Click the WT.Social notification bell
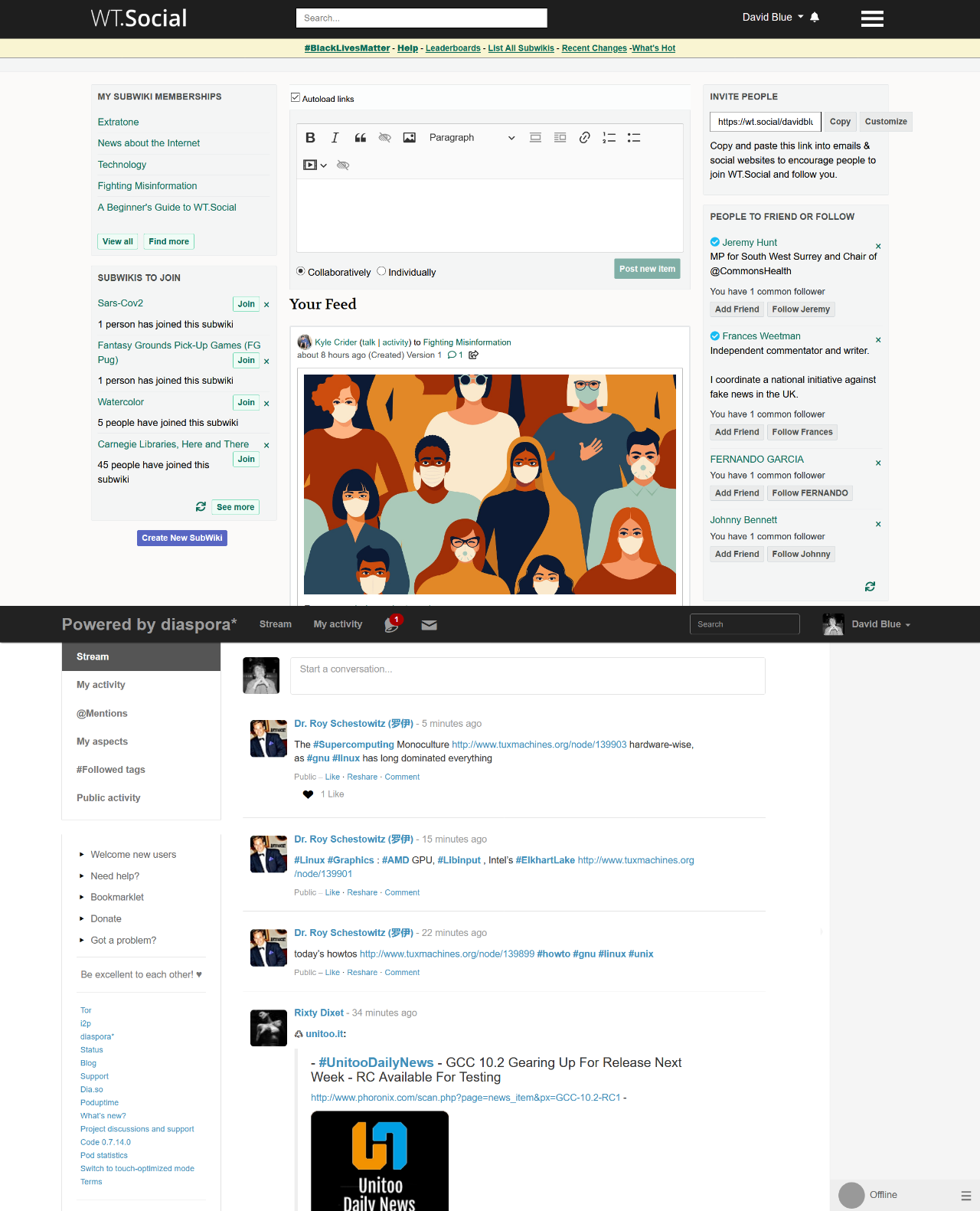Viewport: 980px width, 1211px height. (815, 17)
